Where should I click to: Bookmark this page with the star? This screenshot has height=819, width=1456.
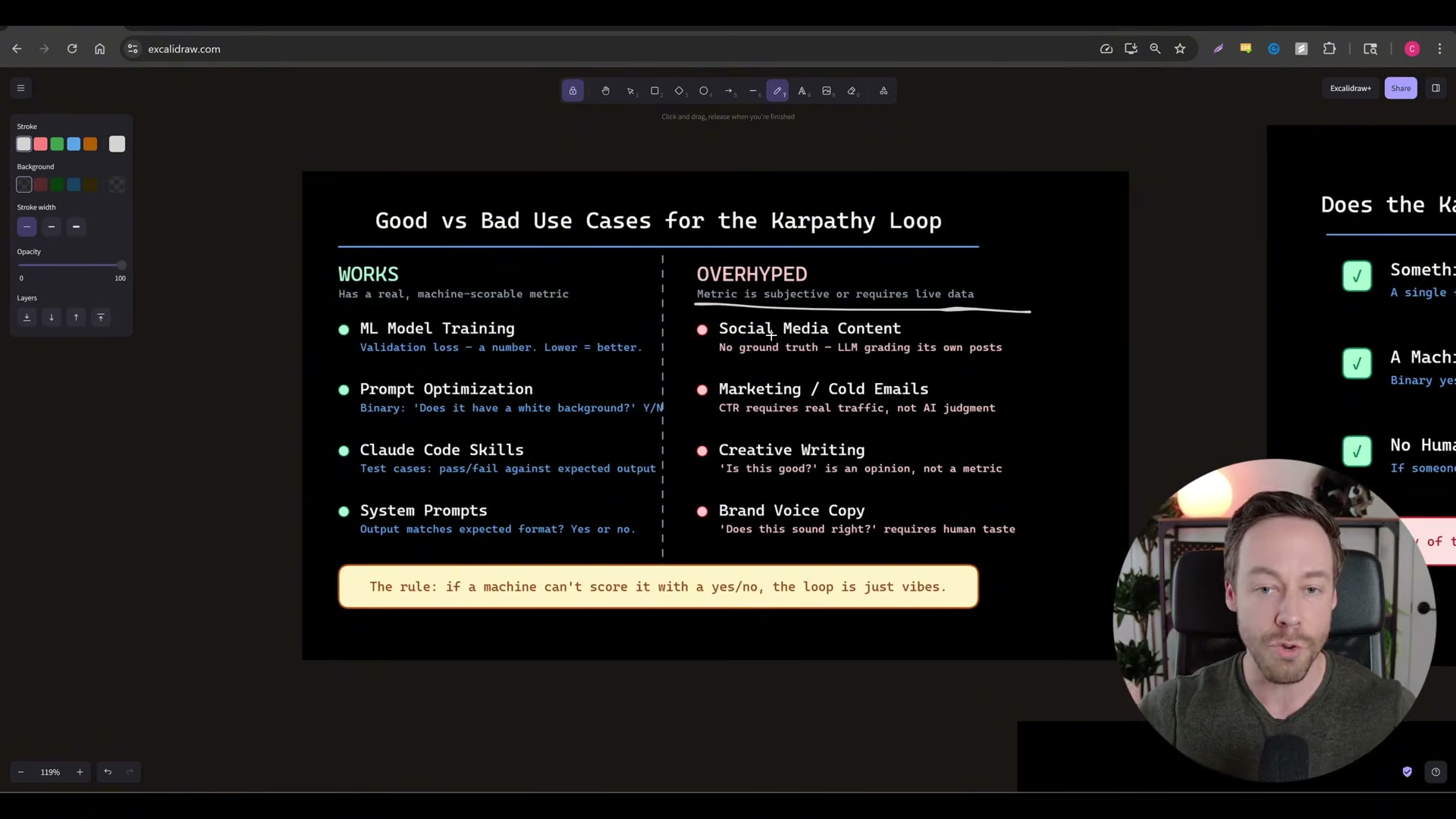[1180, 49]
